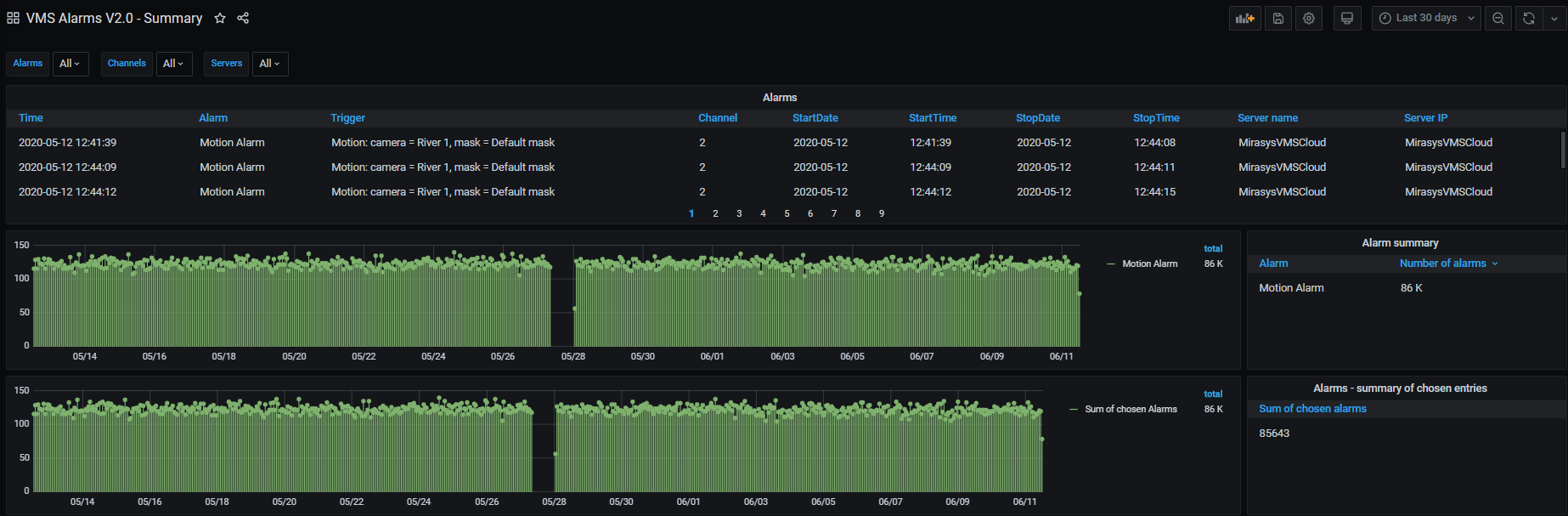Jump to page 9 of Alarms table
Screen dimensions: 1568x516
pos(882,213)
